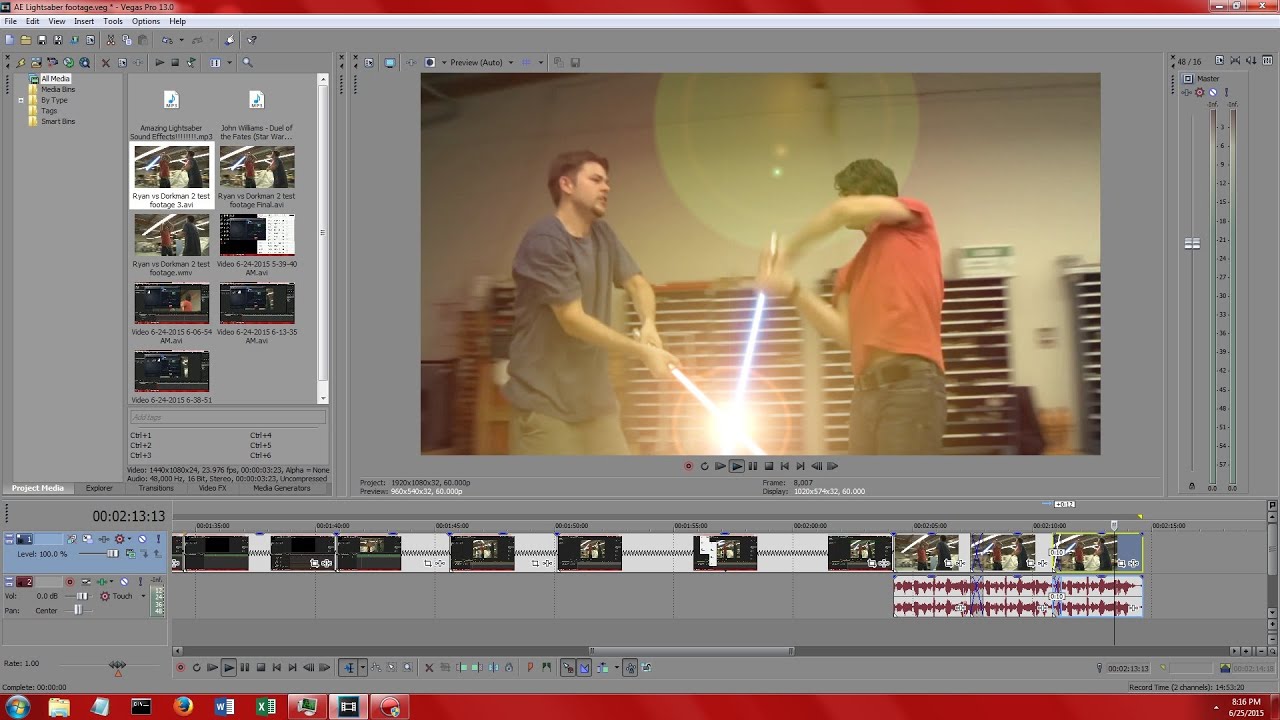Copy snapshot to clipboard in the preview toolbar

(x=559, y=62)
